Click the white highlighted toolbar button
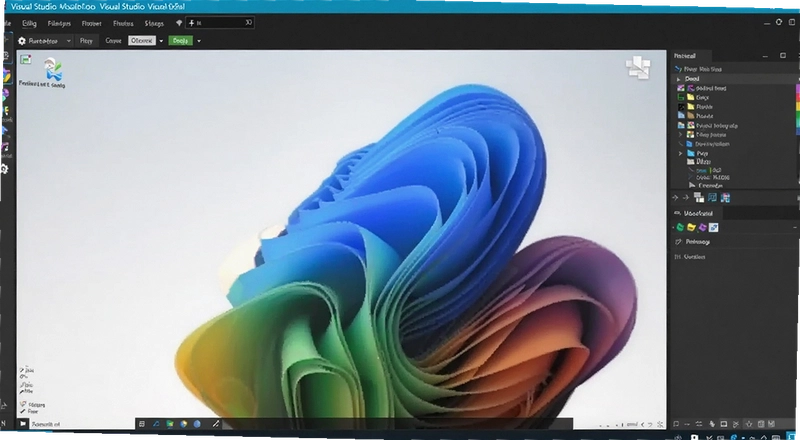 click(x=142, y=41)
